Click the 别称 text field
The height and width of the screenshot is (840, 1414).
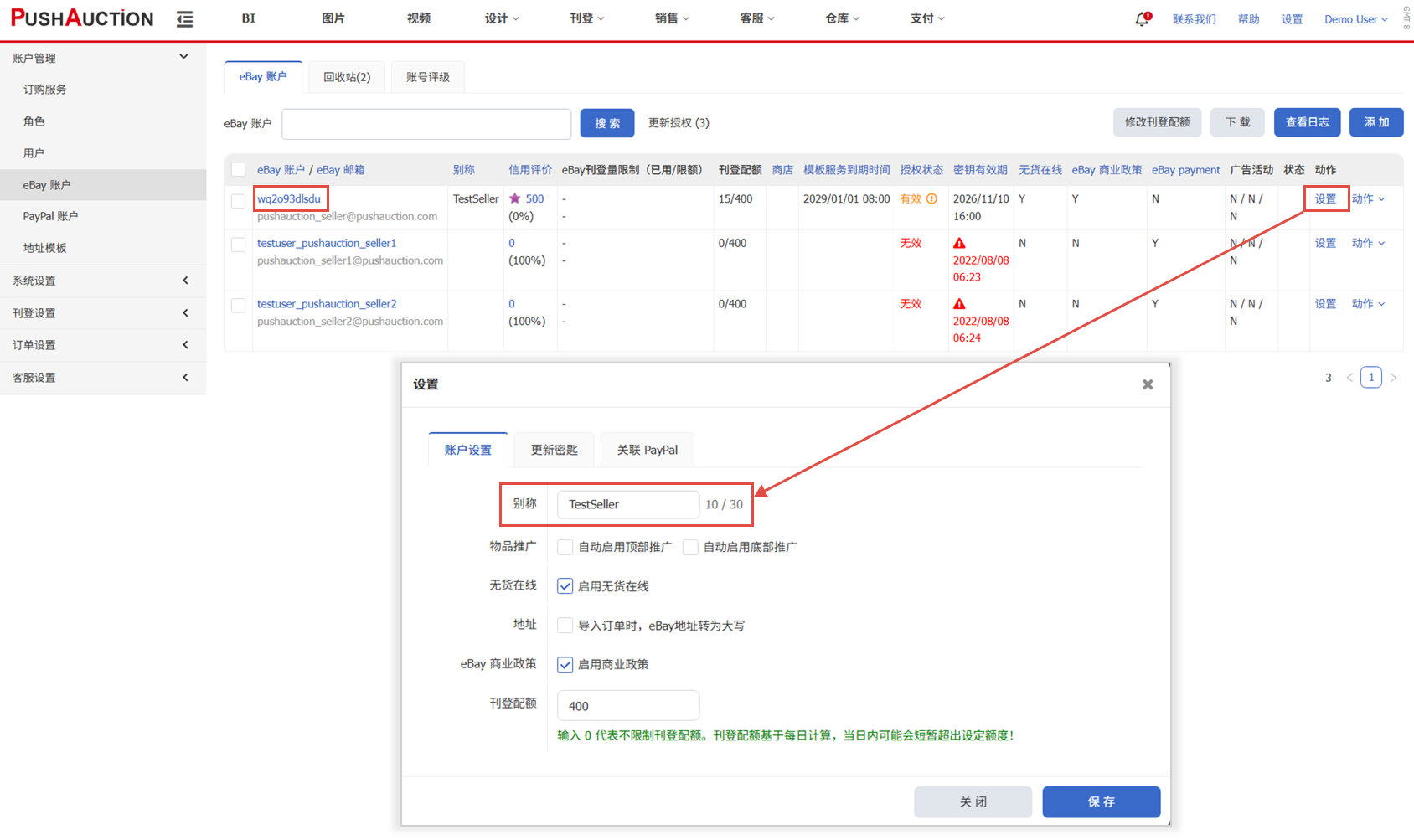click(x=627, y=504)
